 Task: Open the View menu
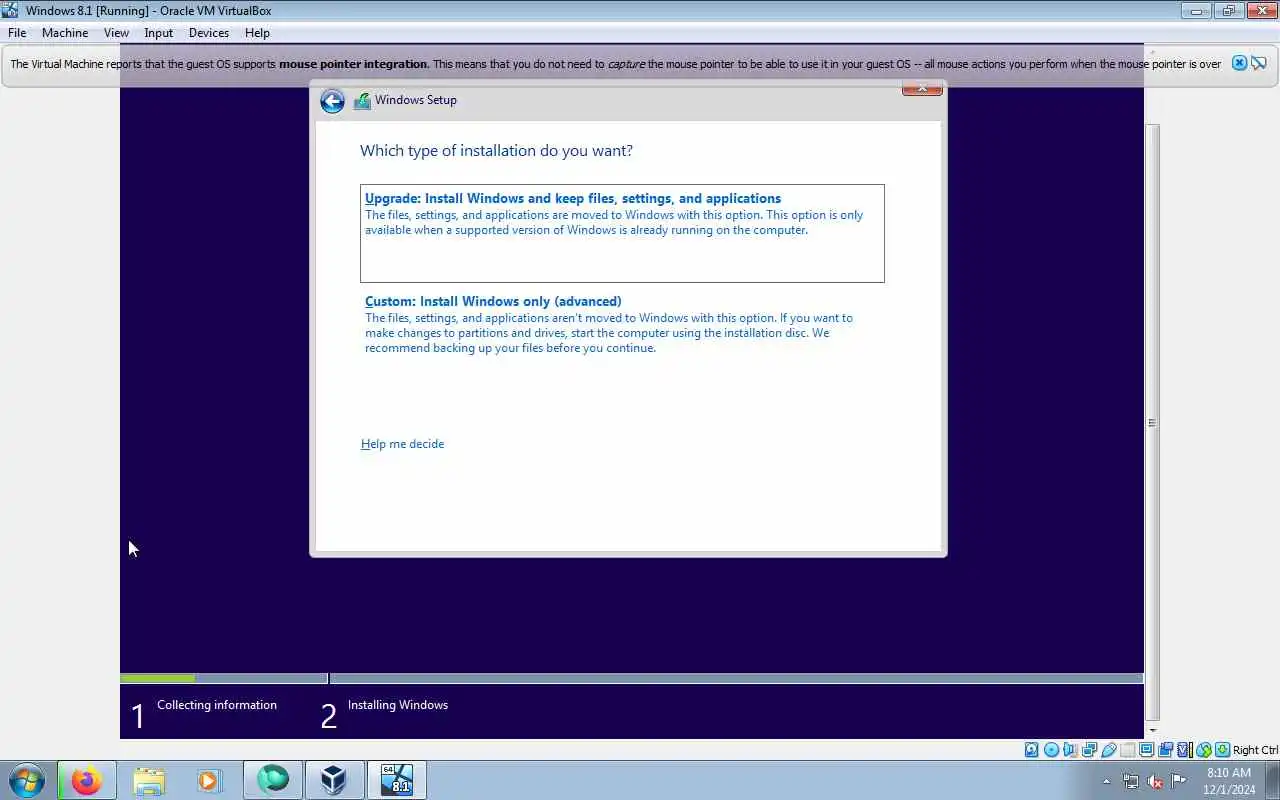click(x=116, y=33)
